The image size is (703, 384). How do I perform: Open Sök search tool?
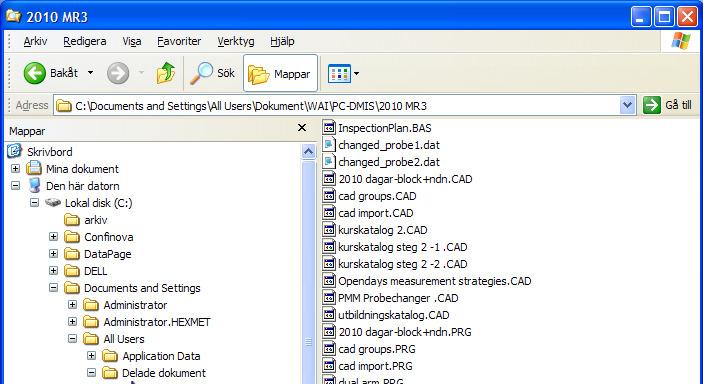(213, 73)
